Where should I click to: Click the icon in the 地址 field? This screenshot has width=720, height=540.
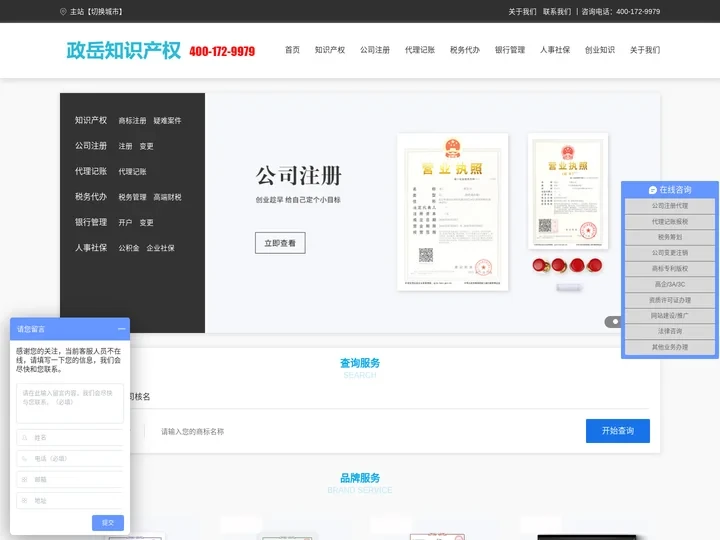click(25, 501)
